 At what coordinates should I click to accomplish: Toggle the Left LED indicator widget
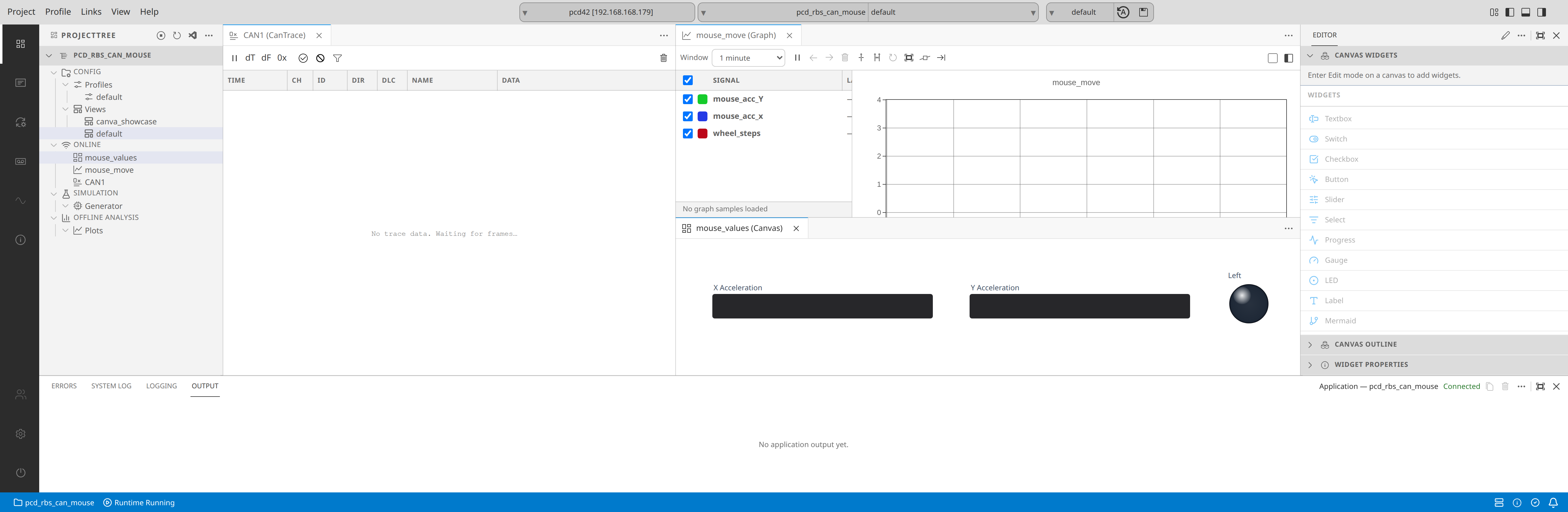pyautogui.click(x=1249, y=304)
